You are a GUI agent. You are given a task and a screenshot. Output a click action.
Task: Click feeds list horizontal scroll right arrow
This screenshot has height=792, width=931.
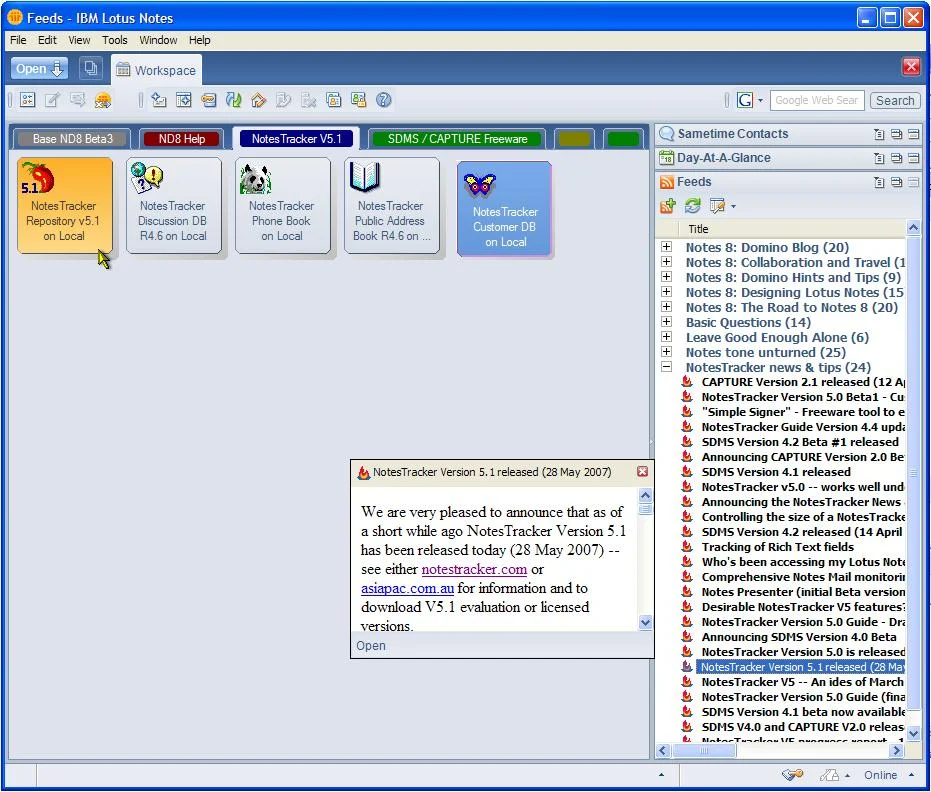tap(897, 751)
